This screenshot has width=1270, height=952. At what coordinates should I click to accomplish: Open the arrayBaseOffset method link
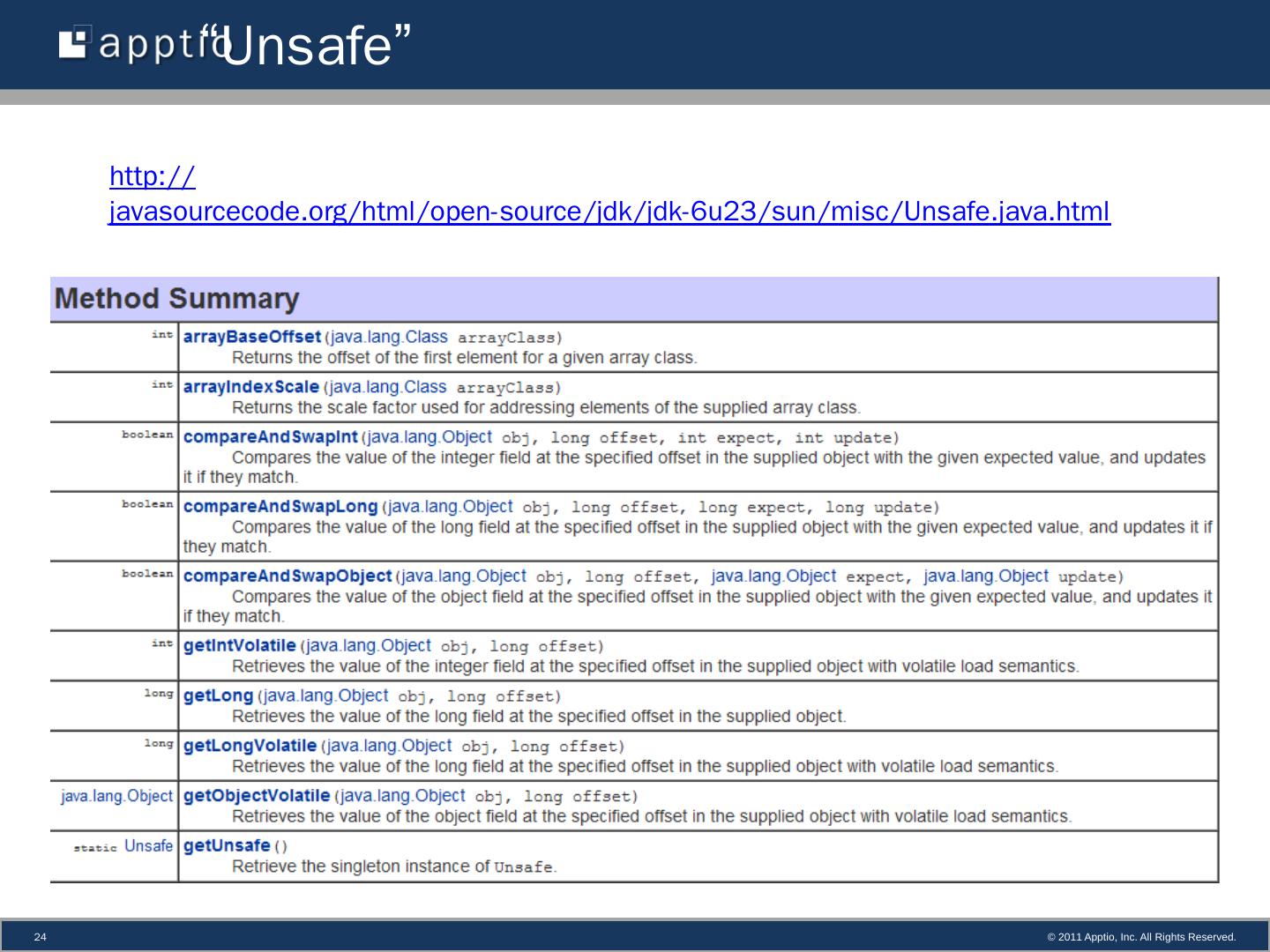tap(251, 337)
